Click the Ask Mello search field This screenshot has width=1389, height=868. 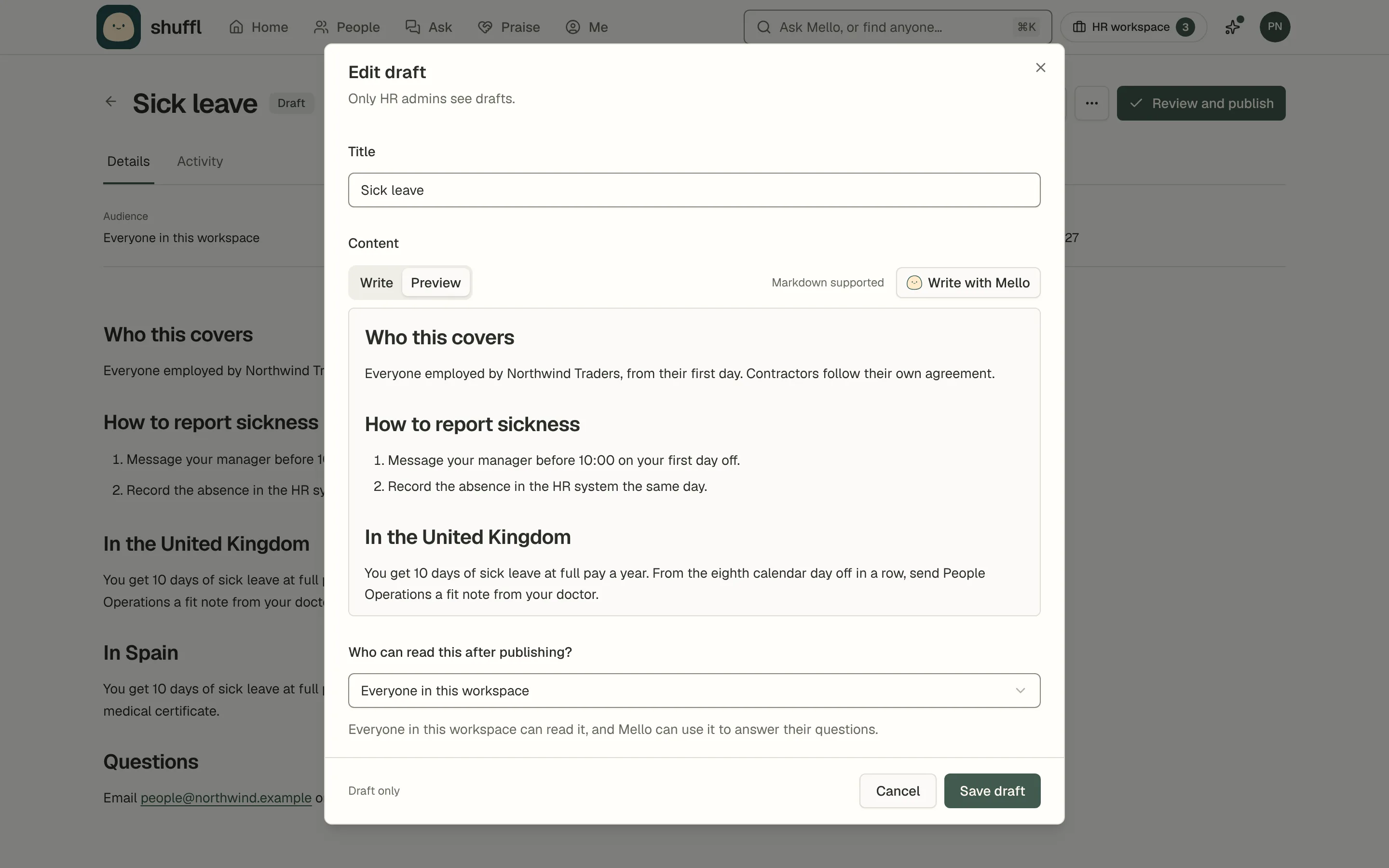[x=898, y=27]
